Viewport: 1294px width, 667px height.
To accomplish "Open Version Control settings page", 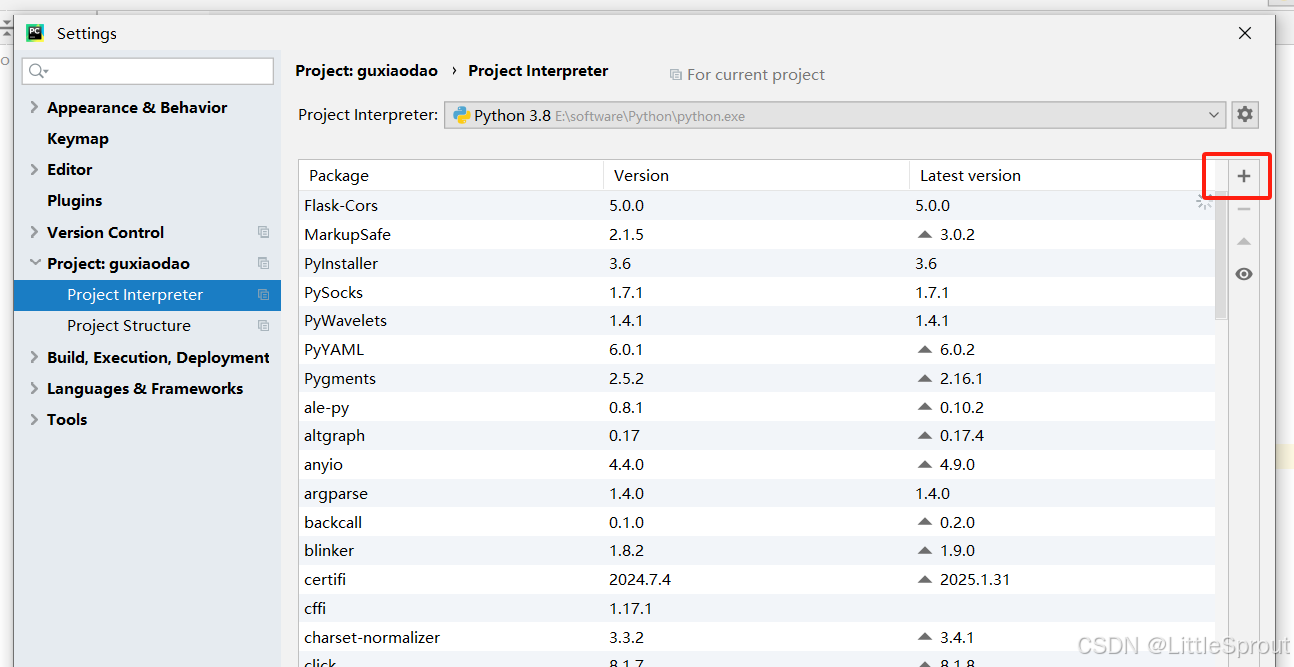I will [x=105, y=232].
